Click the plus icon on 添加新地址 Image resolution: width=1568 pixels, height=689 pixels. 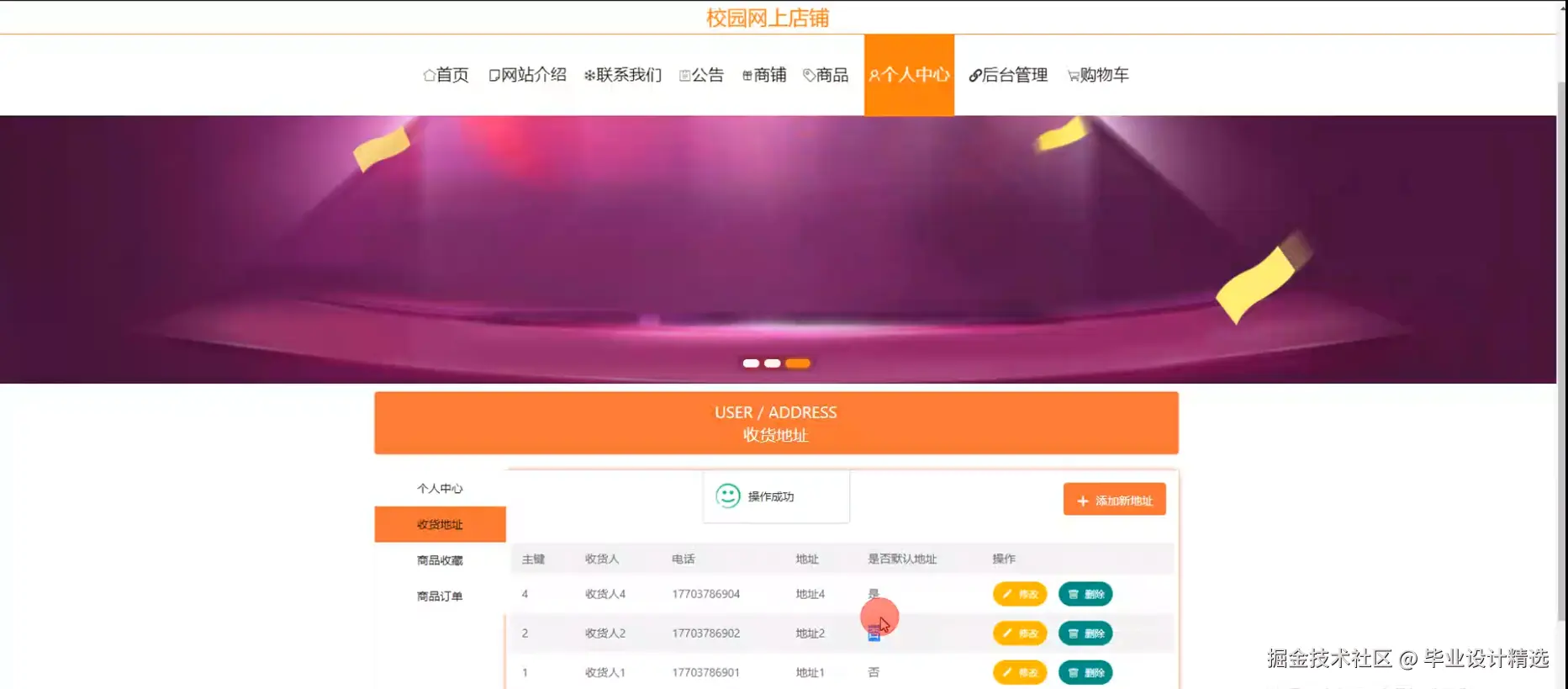1083,501
